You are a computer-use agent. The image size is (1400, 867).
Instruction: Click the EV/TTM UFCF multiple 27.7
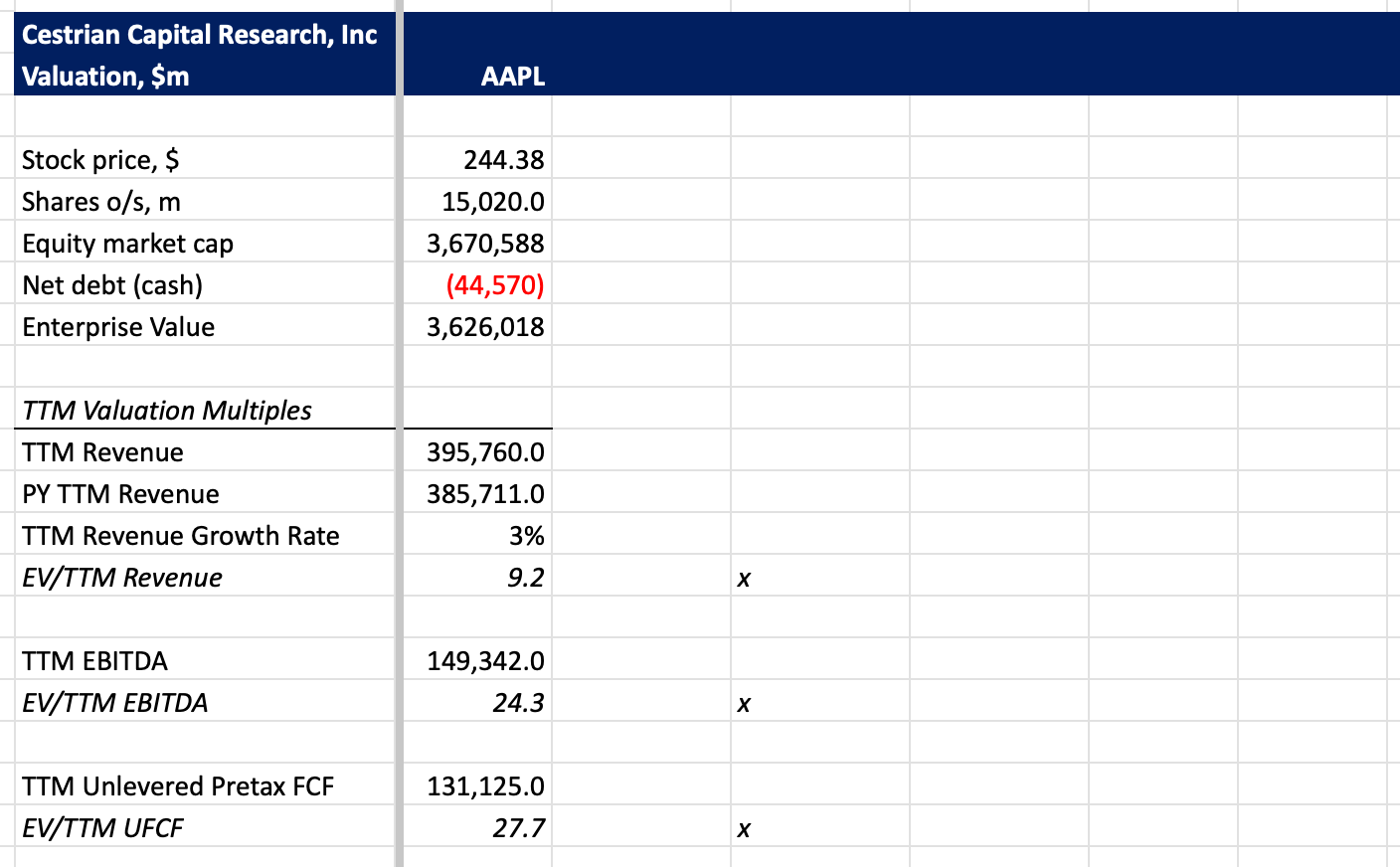(518, 828)
